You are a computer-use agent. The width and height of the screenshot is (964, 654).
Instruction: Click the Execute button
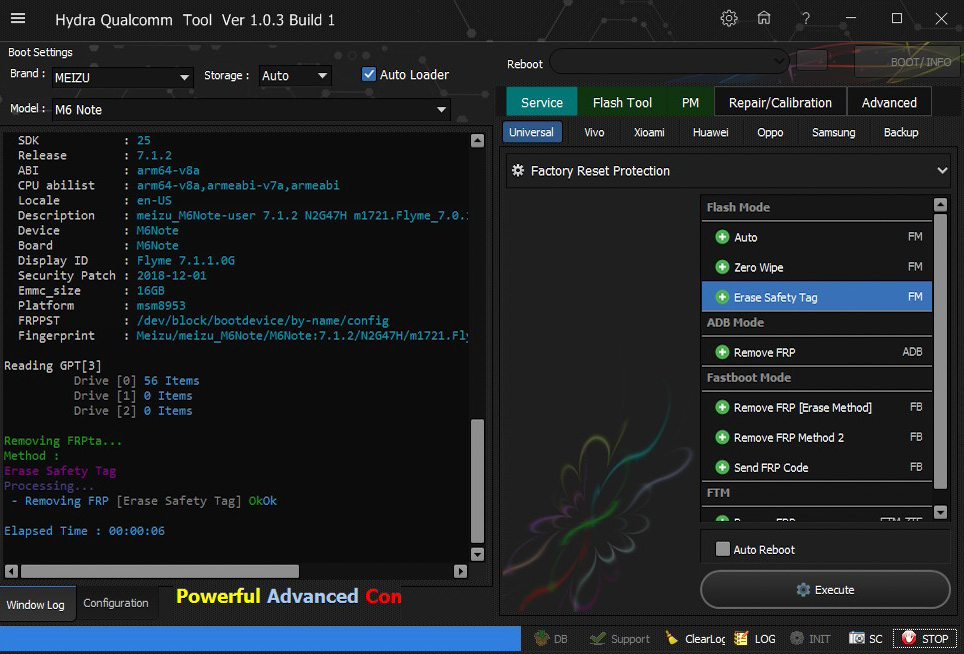pos(825,589)
